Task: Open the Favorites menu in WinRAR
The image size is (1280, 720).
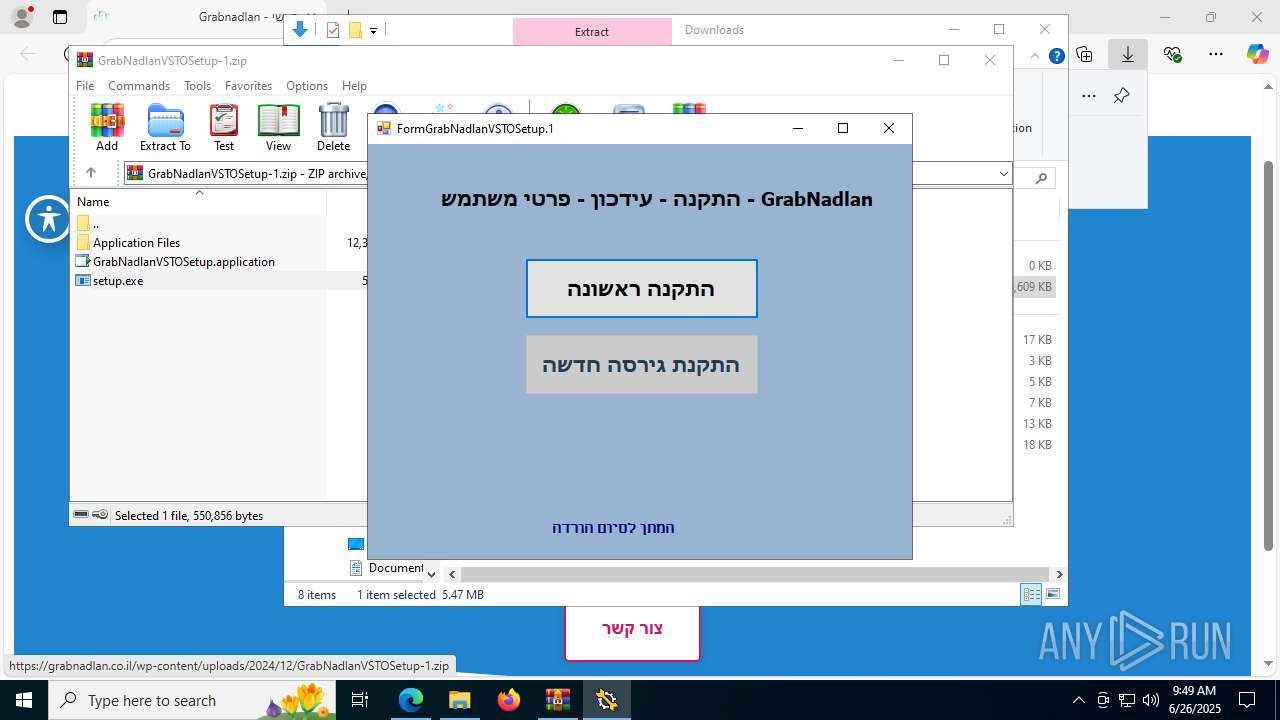Action: (248, 86)
